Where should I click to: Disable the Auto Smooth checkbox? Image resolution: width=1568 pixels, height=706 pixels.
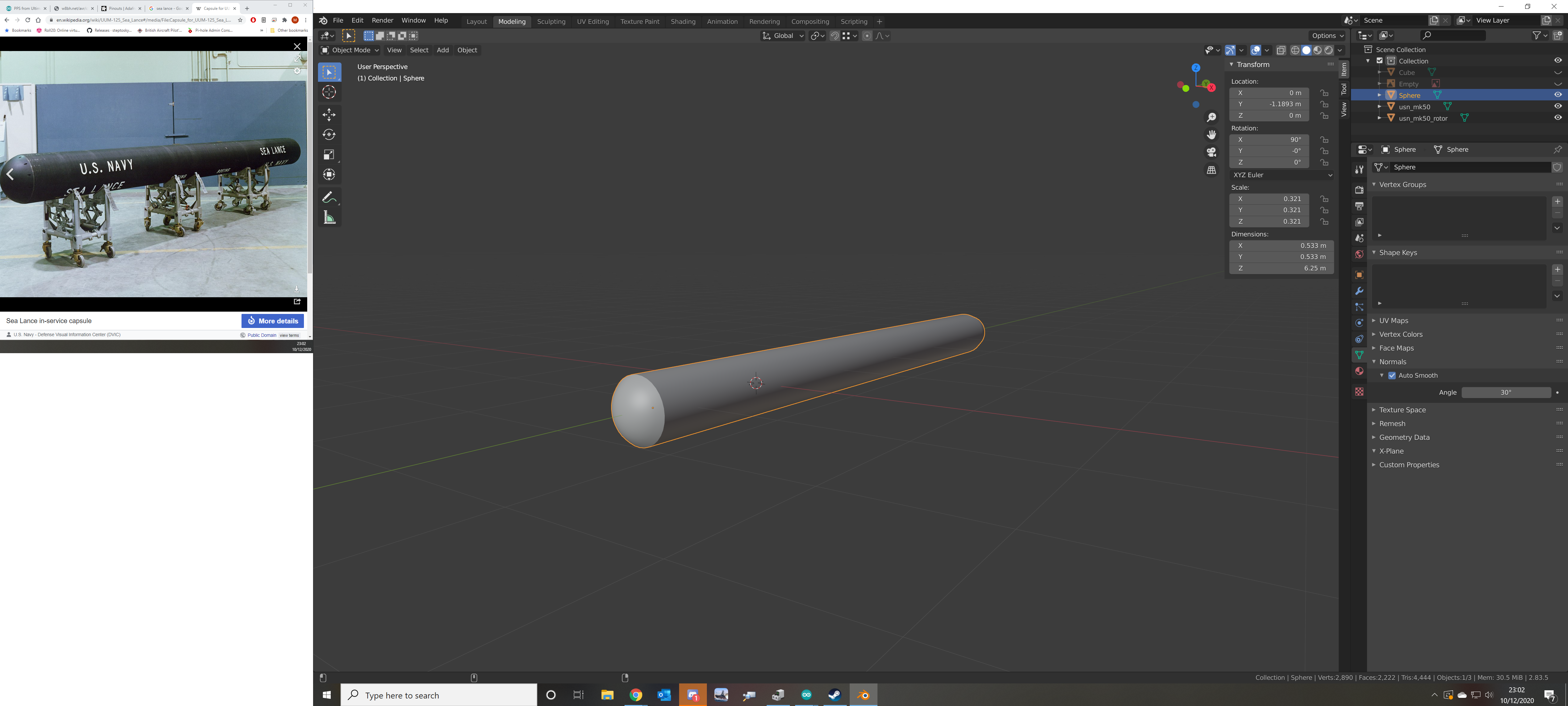click(x=1392, y=375)
